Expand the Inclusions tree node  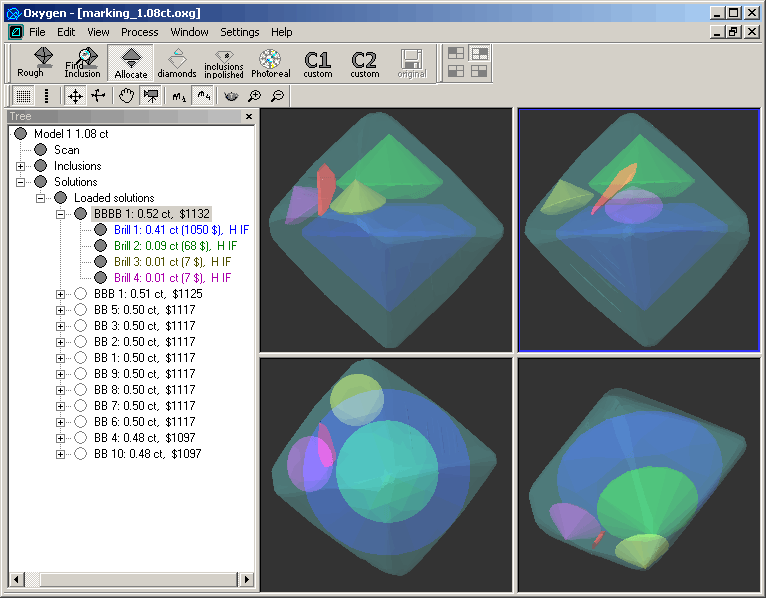tap(21, 166)
